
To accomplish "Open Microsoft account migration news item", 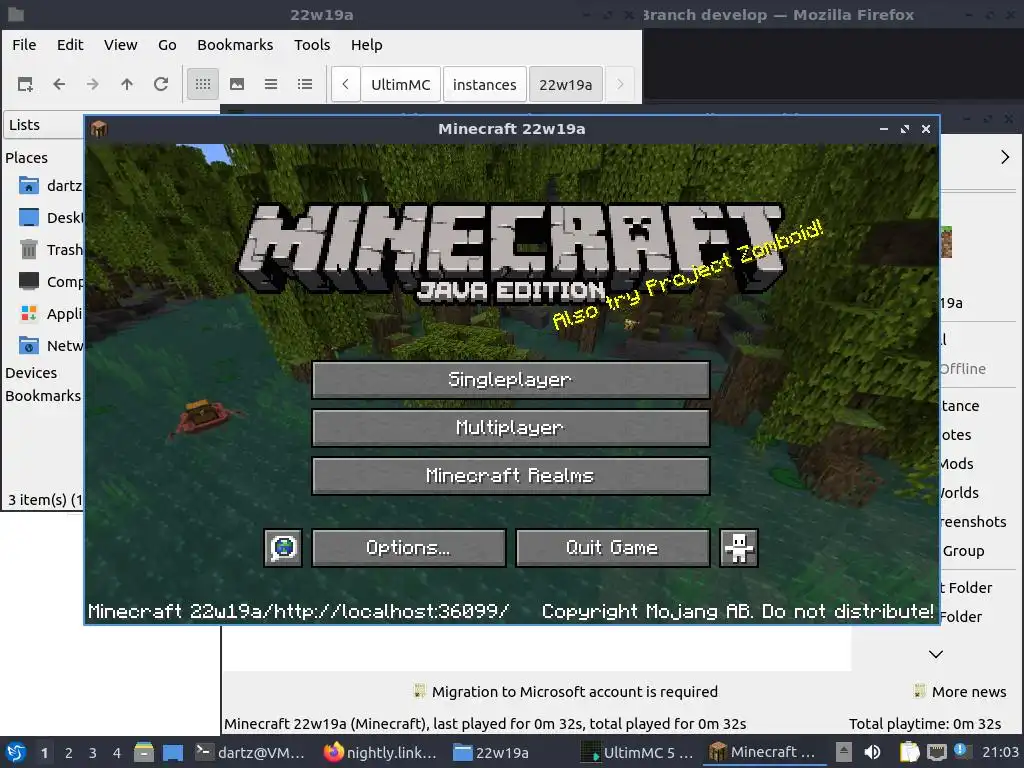I will (x=566, y=692).
